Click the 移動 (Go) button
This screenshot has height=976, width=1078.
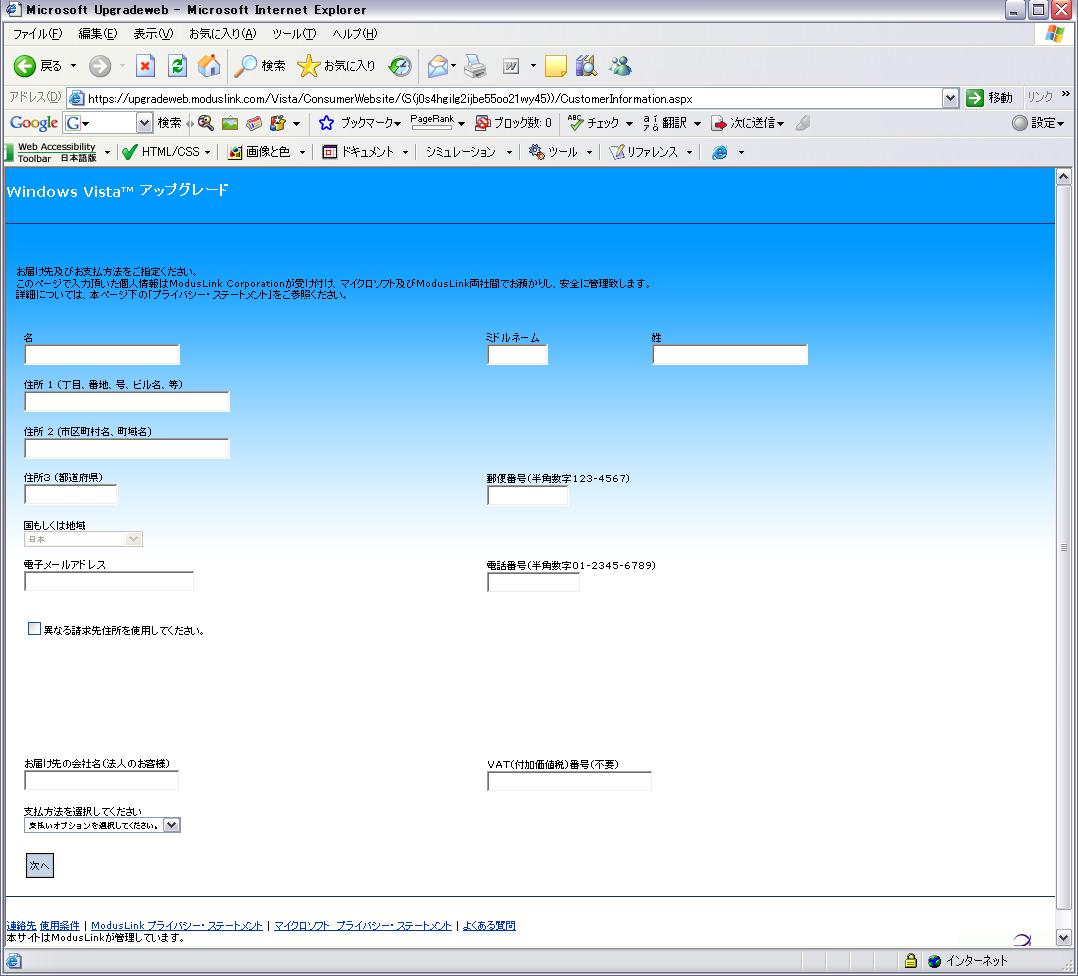coord(989,98)
